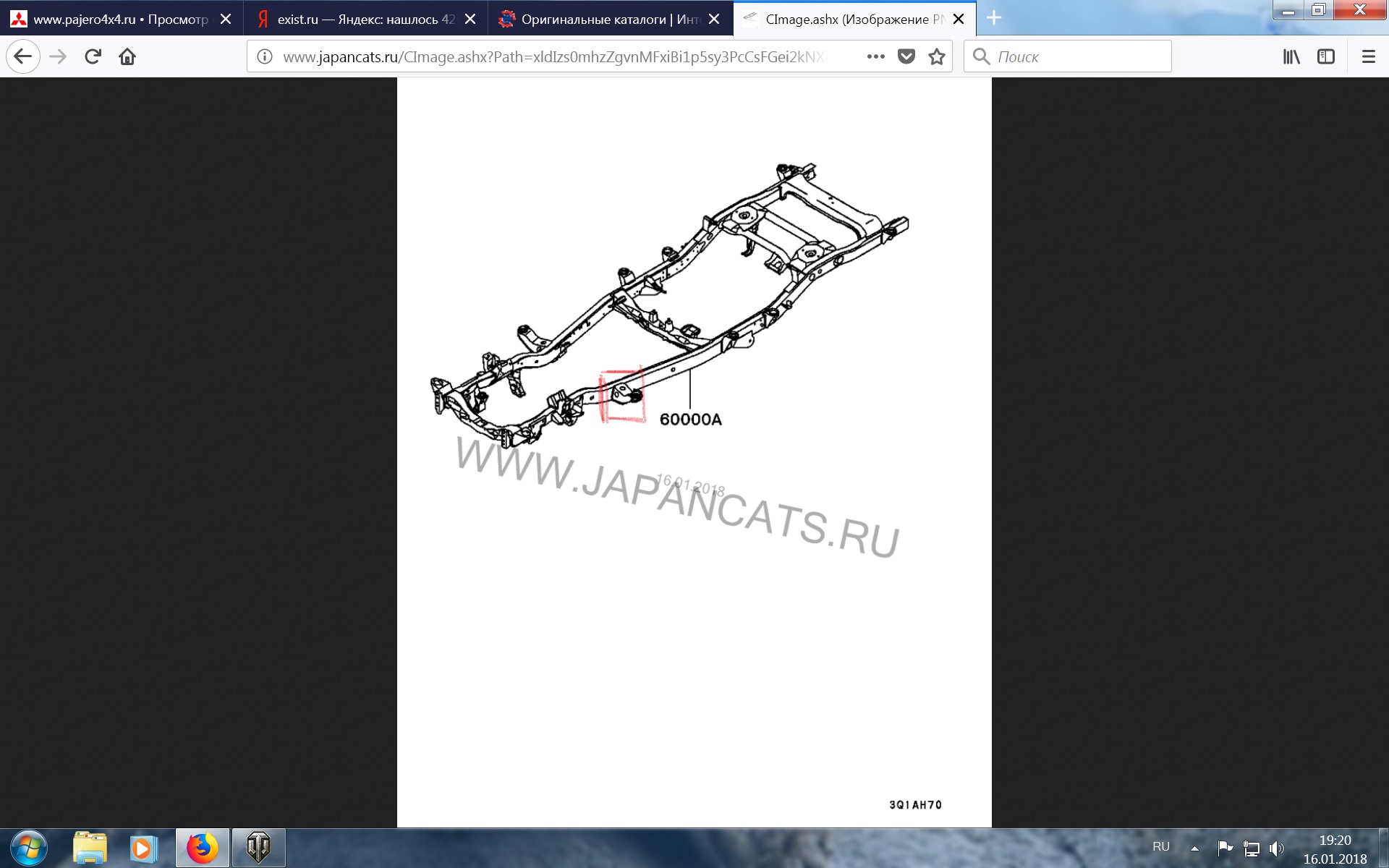Screen dimensions: 1389x868
Task: Open the Library icon in the toolbar
Action: pyautogui.click(x=1291, y=56)
